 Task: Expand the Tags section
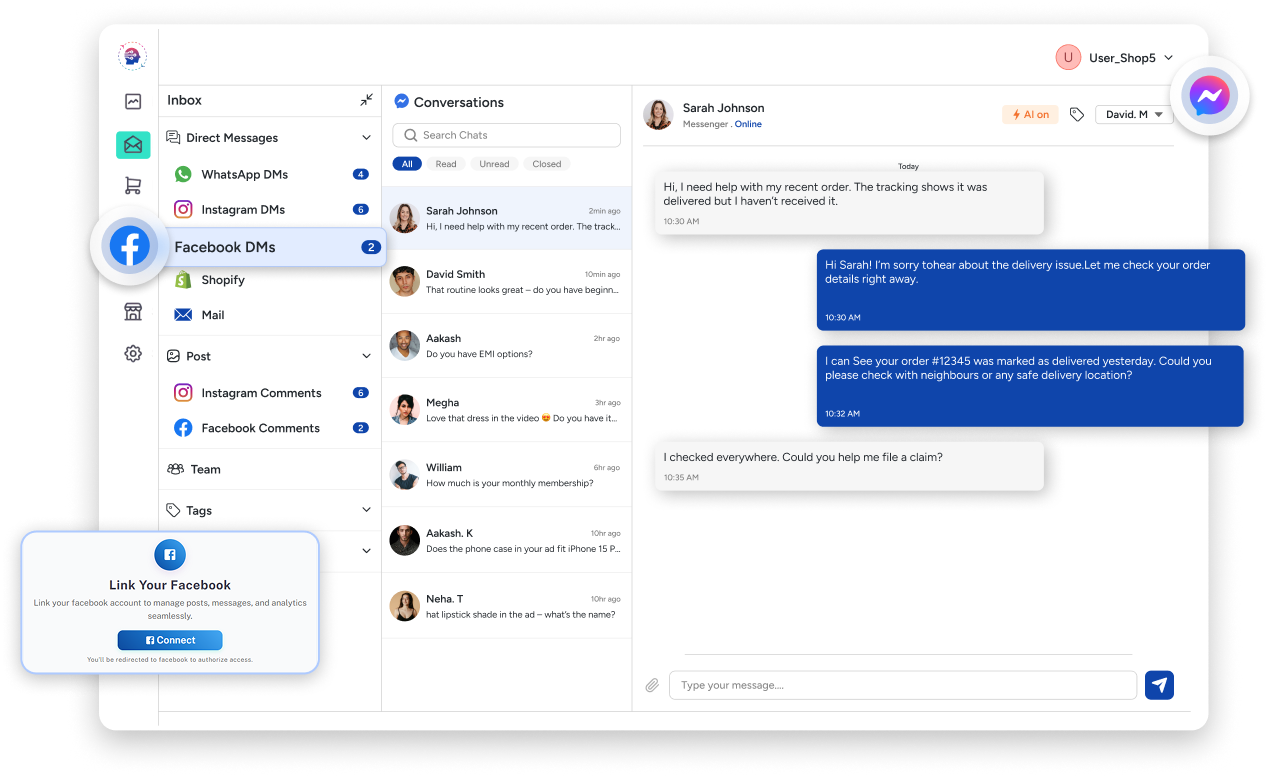[367, 510]
